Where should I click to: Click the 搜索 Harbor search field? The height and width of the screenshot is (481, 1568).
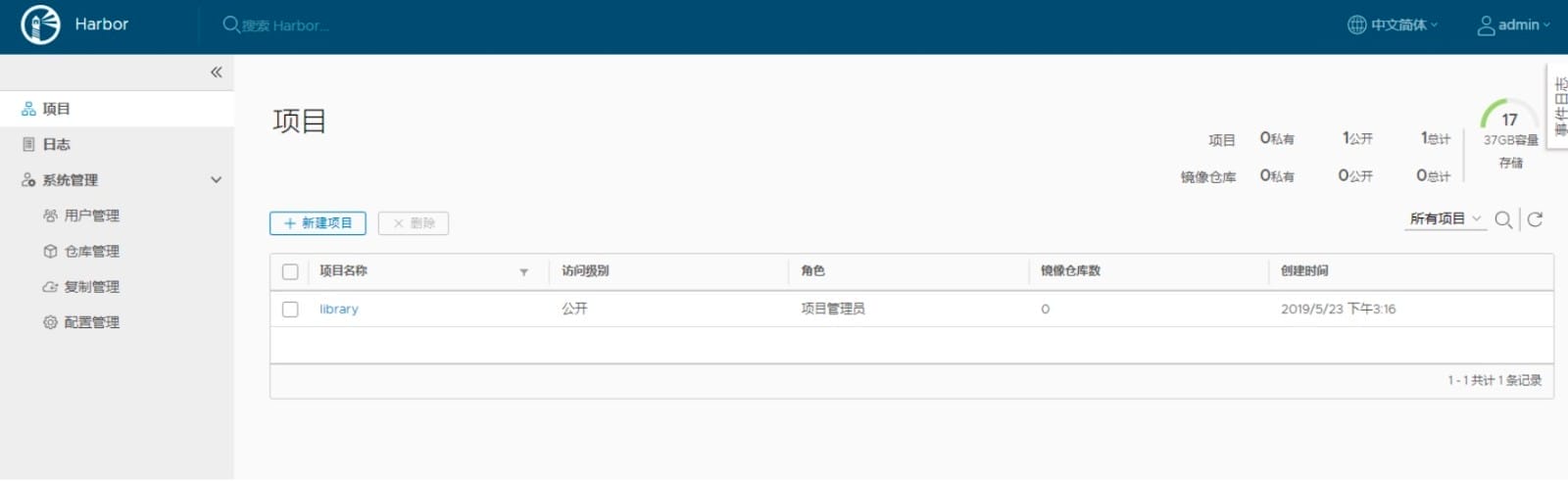[285, 25]
